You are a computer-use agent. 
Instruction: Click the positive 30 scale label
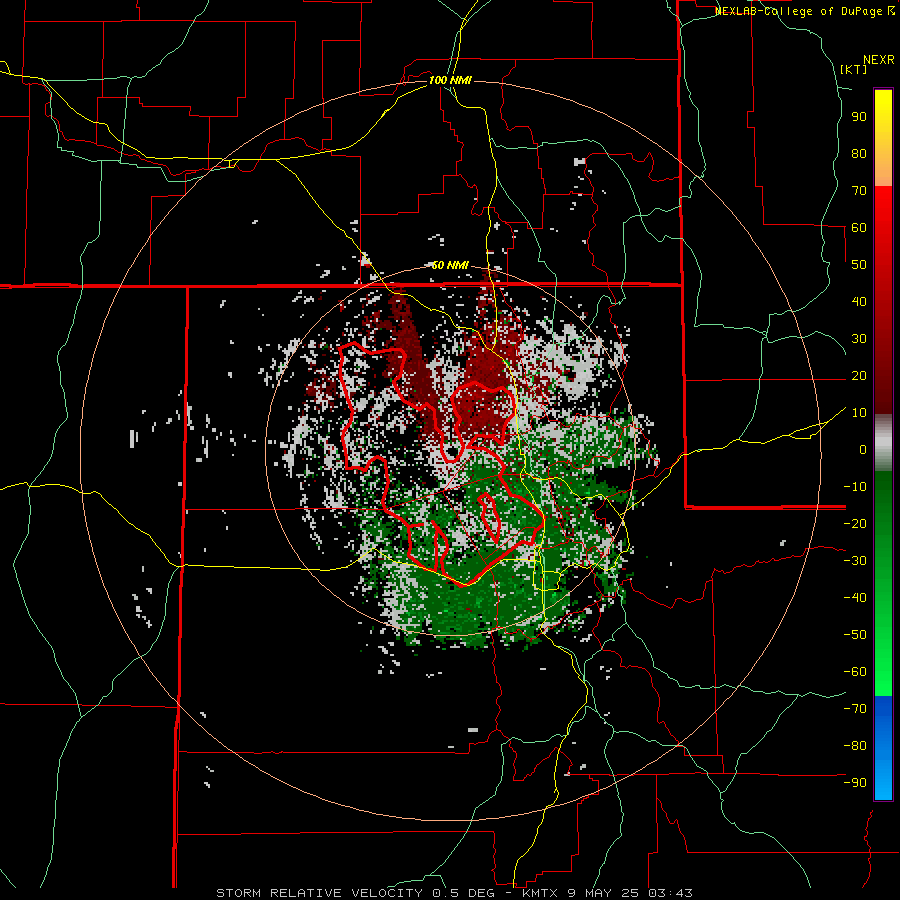tap(859, 339)
